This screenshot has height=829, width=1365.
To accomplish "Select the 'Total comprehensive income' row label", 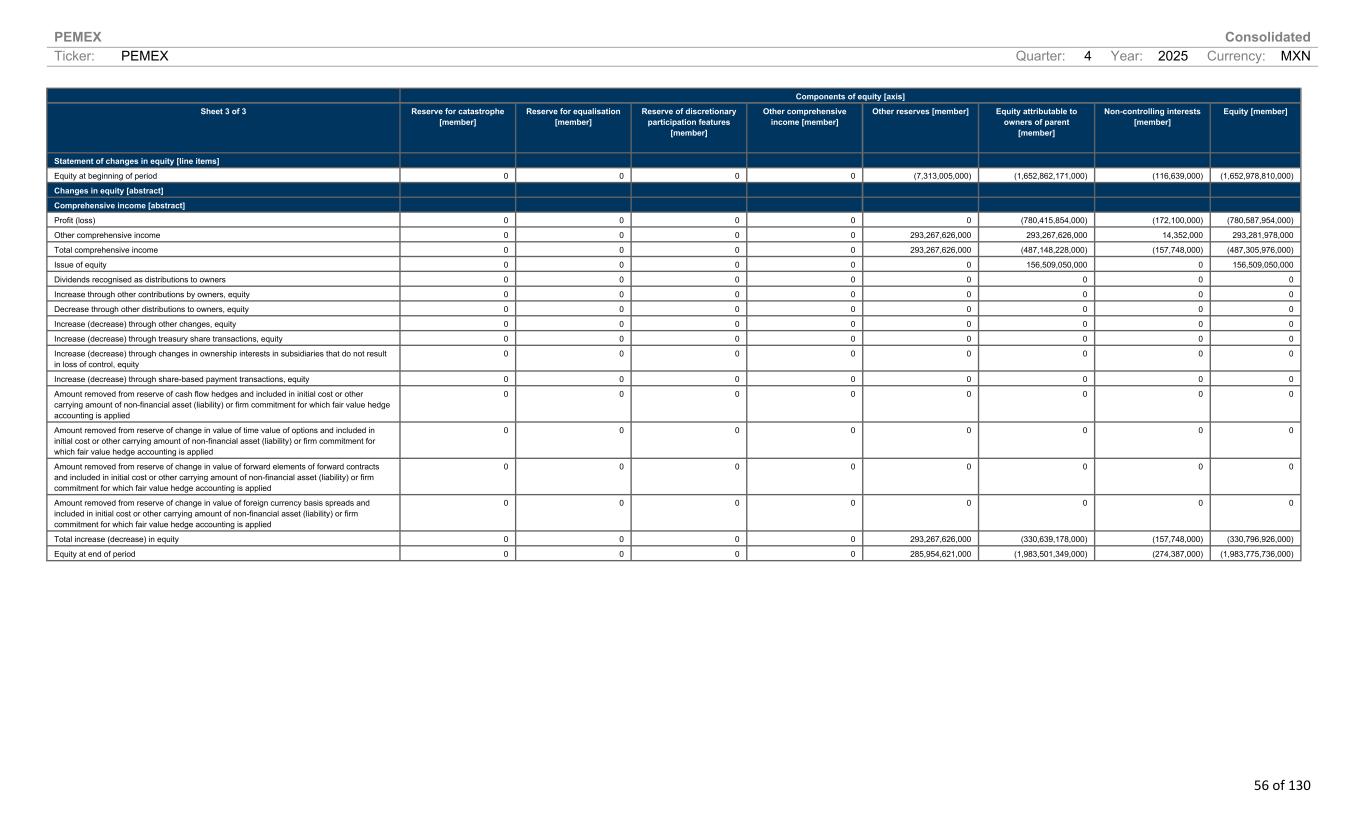I will tap(105, 249).
